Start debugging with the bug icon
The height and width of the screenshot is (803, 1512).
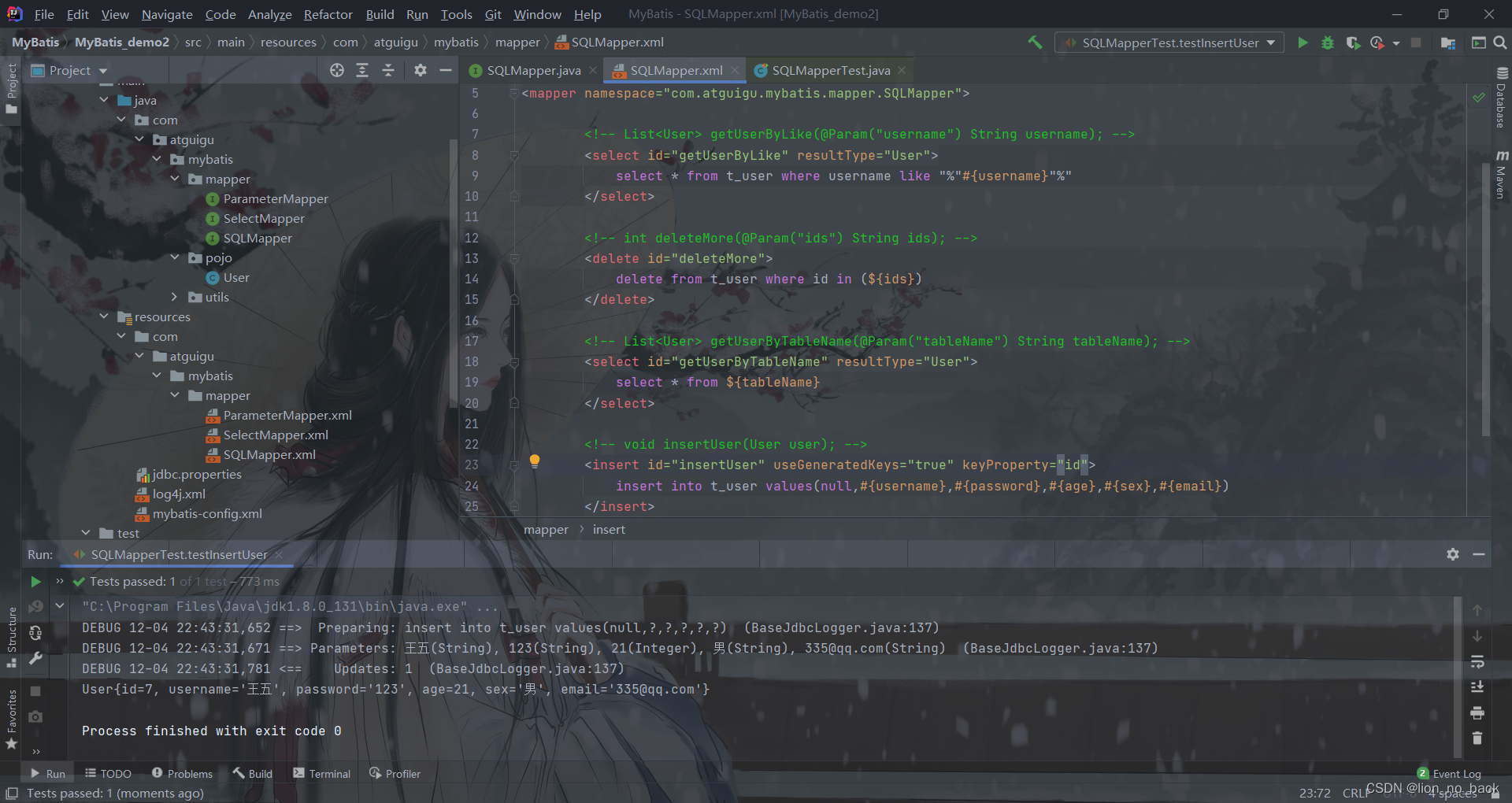pos(1328,43)
